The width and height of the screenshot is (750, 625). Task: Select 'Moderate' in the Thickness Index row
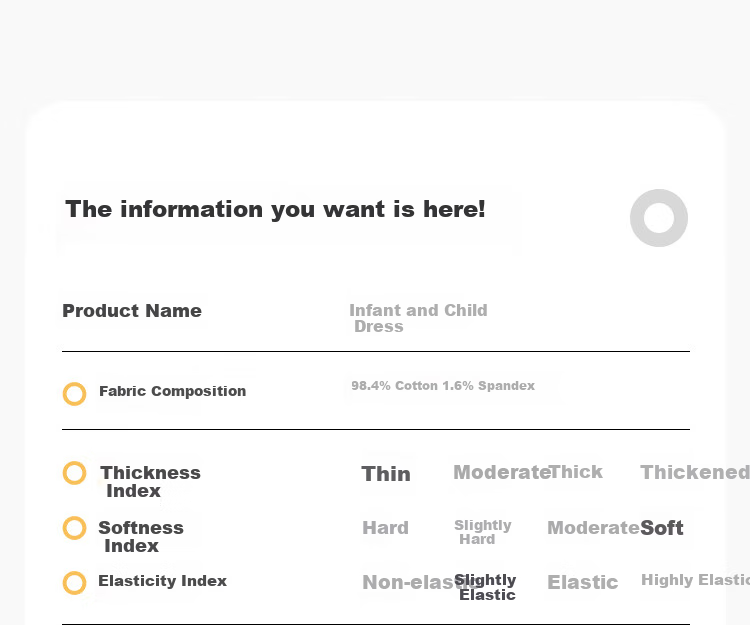click(501, 472)
